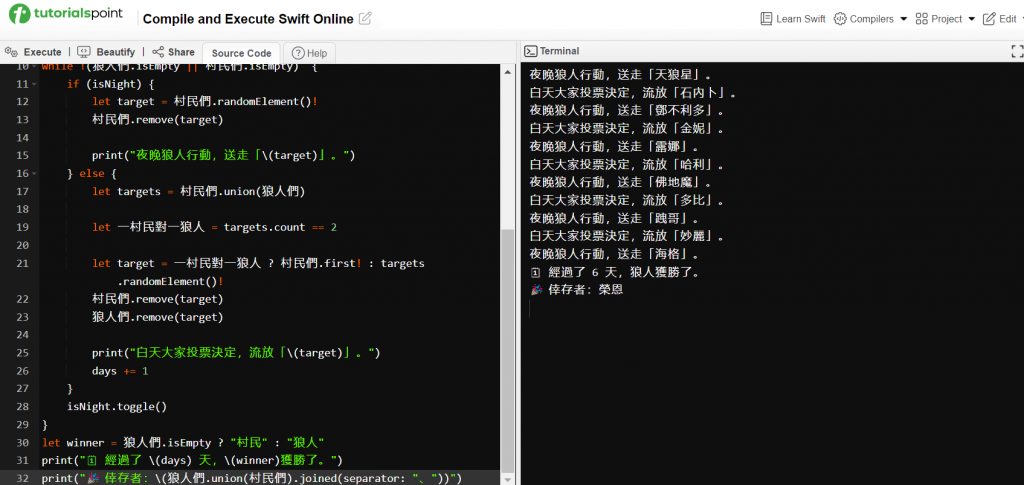Click terminal output line mentioning 石內卜
The width and height of the screenshot is (1024, 485).
point(633,93)
